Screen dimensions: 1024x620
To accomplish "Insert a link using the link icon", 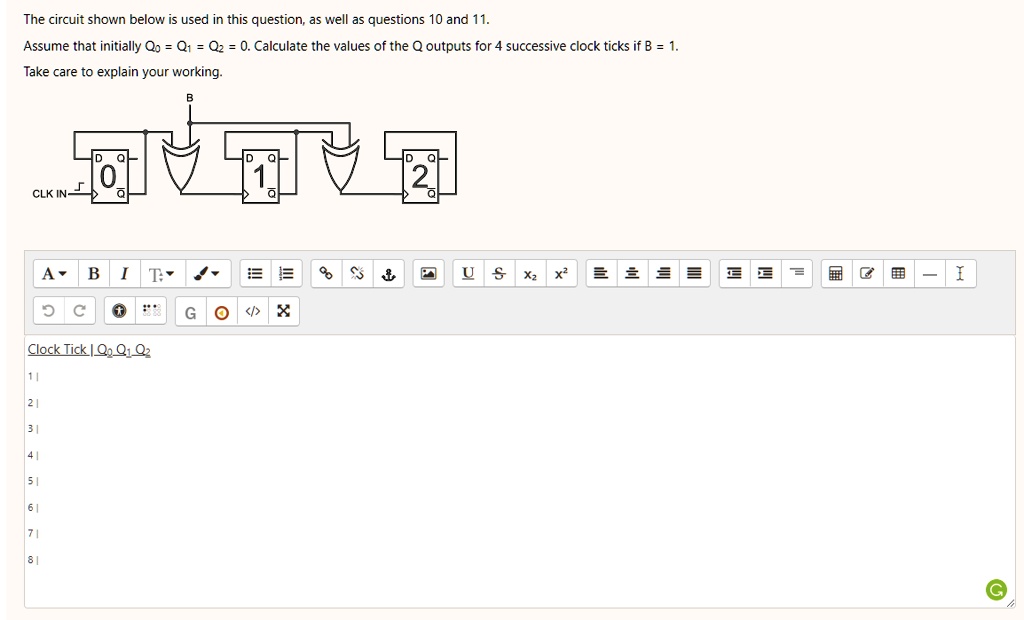I will 325,273.
